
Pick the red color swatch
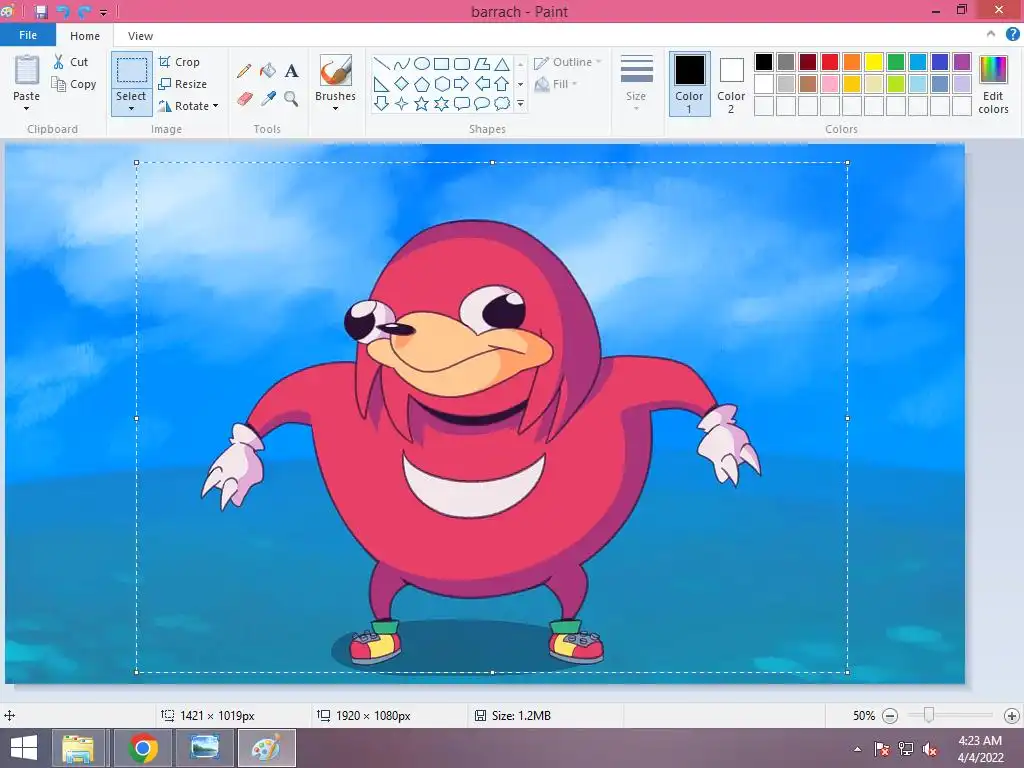point(830,62)
